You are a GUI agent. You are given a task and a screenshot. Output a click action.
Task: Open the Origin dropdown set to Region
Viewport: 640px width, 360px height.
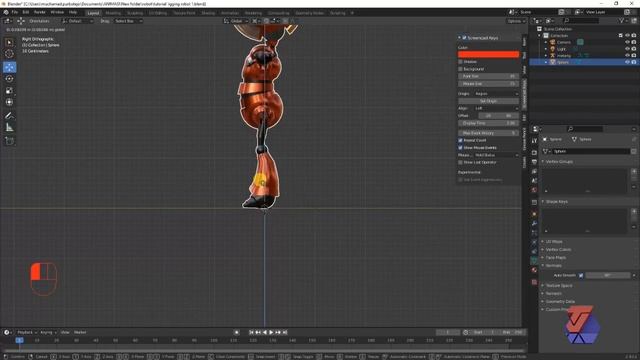click(x=496, y=93)
